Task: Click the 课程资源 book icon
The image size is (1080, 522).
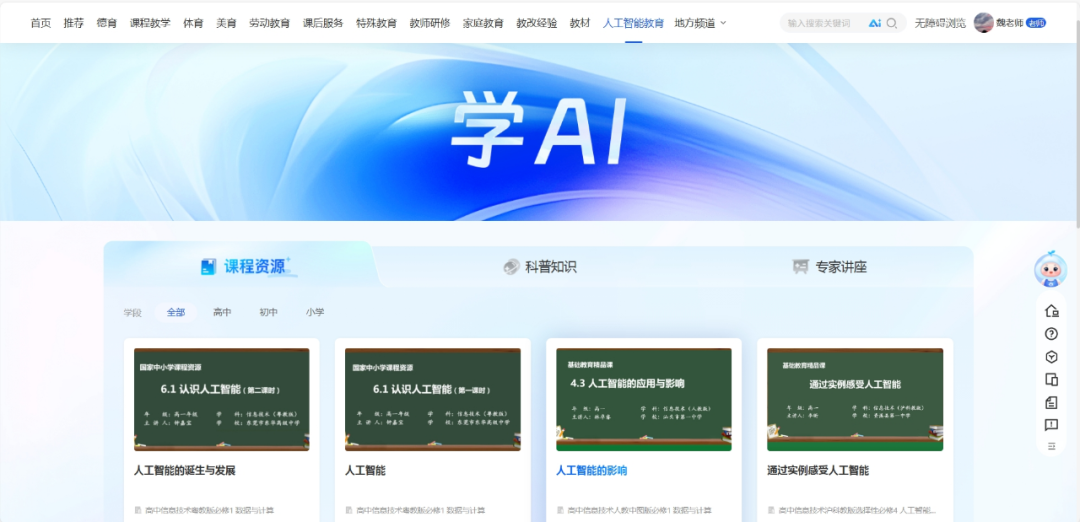Action: (208, 267)
